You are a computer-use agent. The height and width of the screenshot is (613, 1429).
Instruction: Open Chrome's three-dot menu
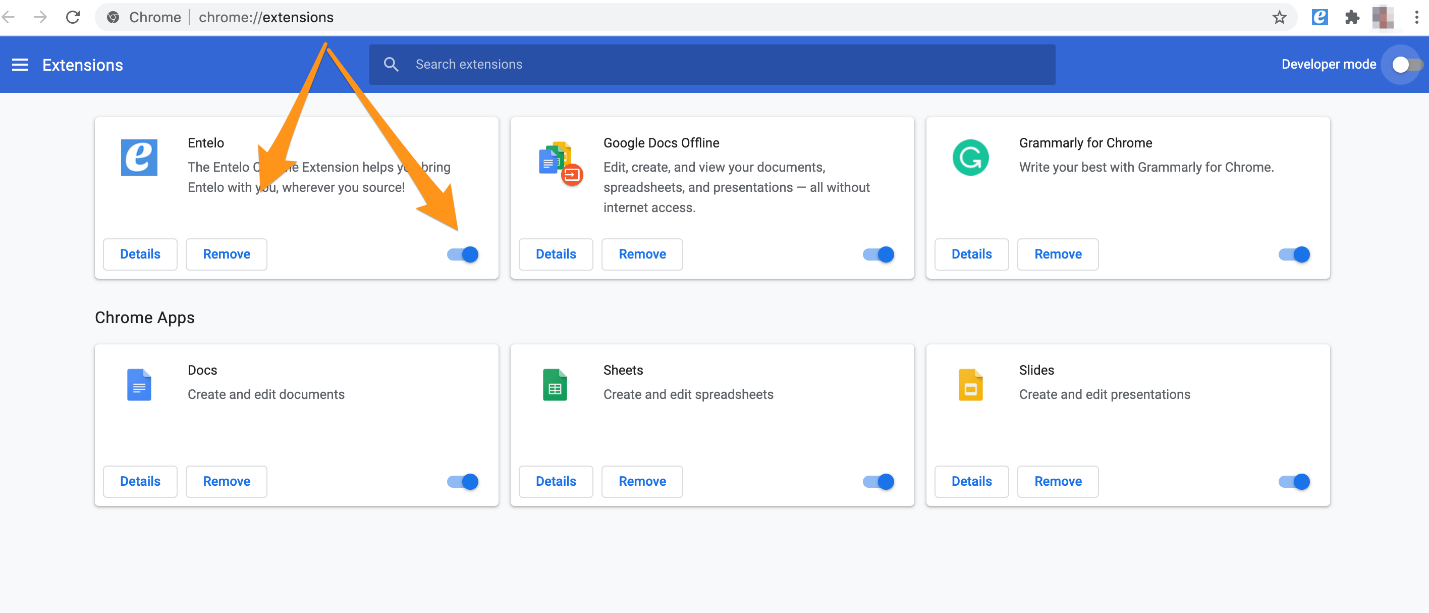click(1417, 17)
